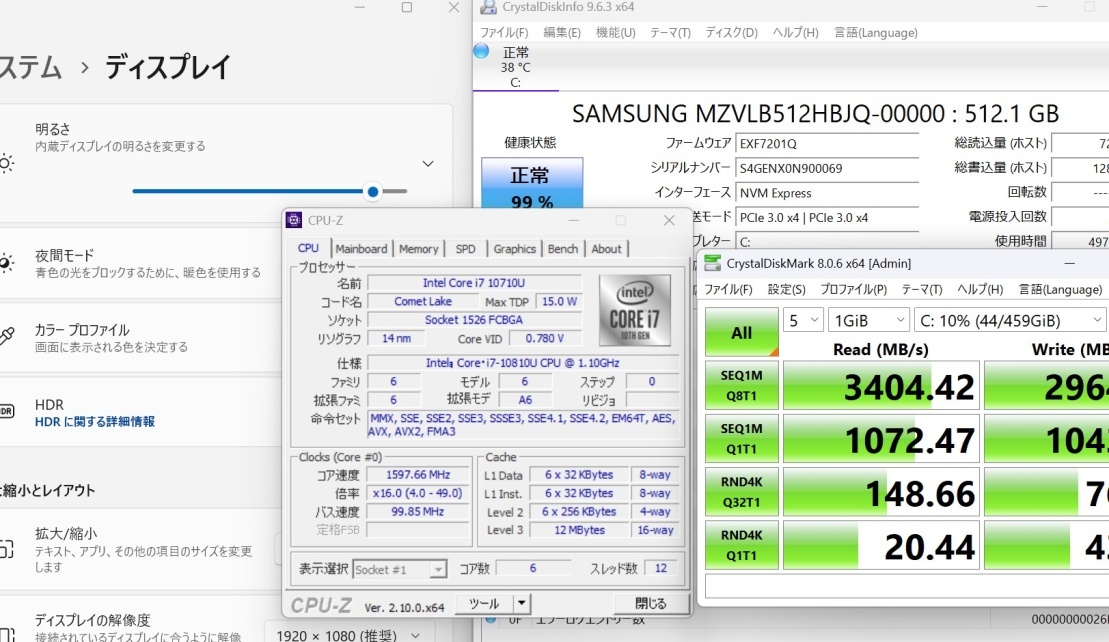Viewport: 1109px width, 642px height.
Task: Switch to the Graphics tab in CPU-Z
Action: pyautogui.click(x=514, y=249)
